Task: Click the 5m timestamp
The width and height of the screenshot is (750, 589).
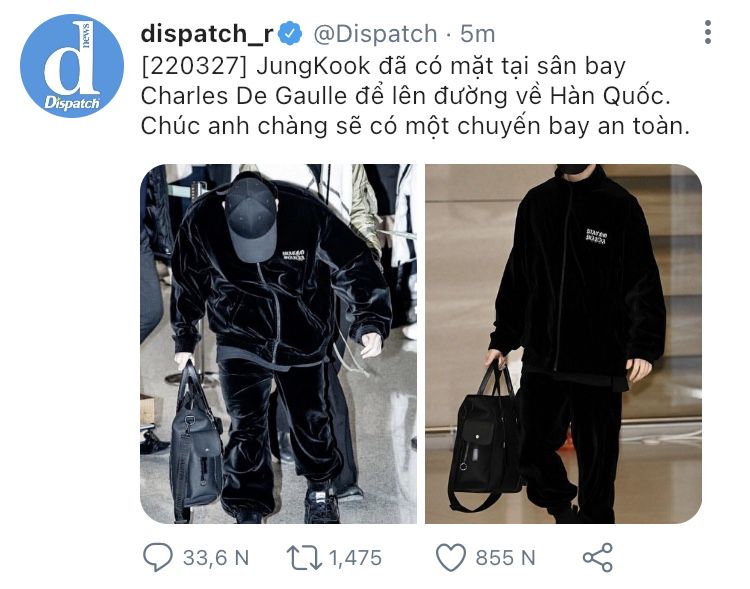Action: (x=477, y=34)
